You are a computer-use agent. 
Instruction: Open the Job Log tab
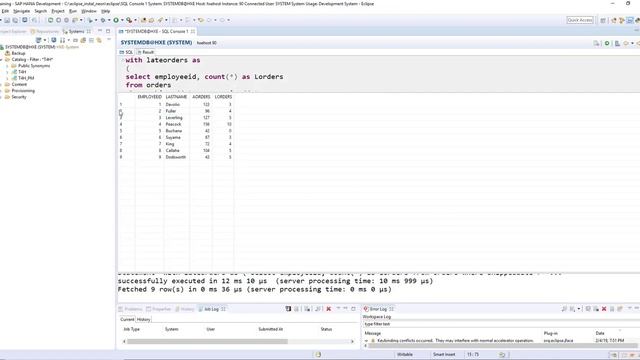(211, 309)
